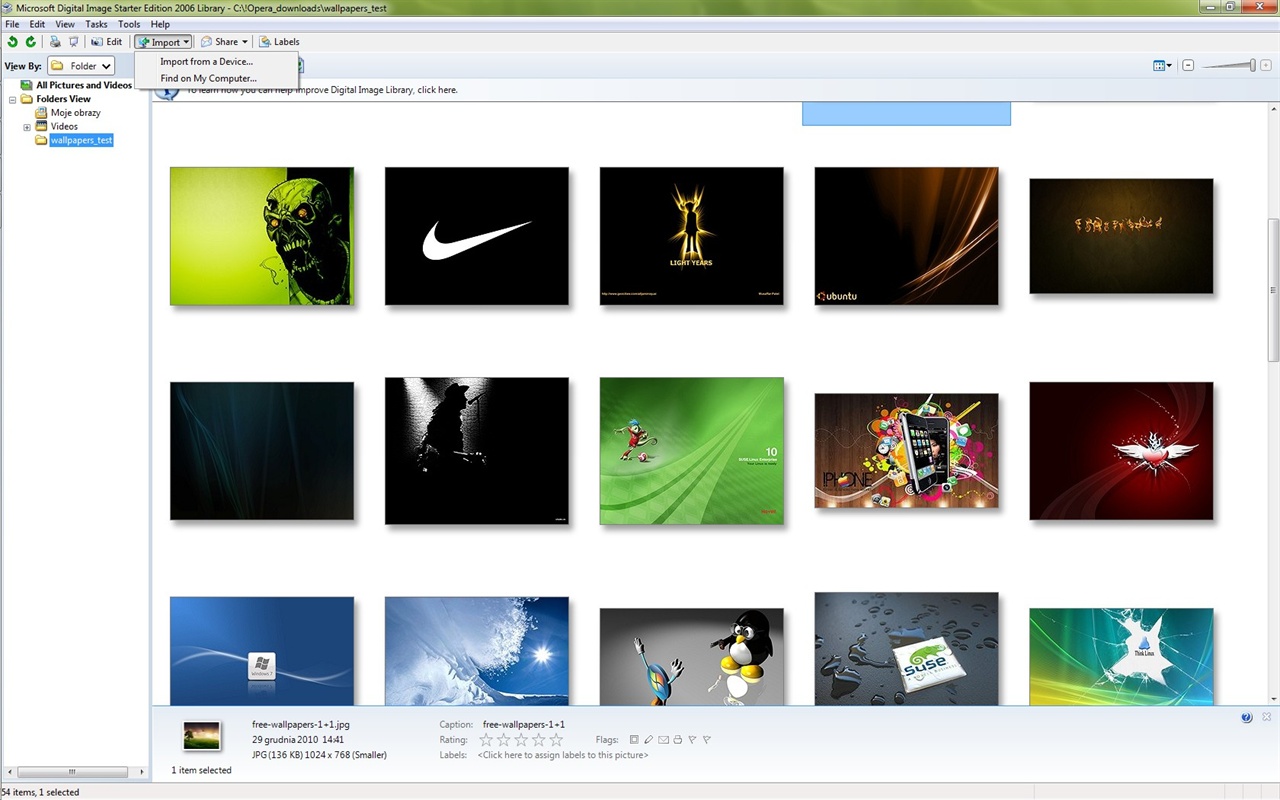Toggle the first square flag icon
This screenshot has height=800, width=1280.
pos(634,740)
